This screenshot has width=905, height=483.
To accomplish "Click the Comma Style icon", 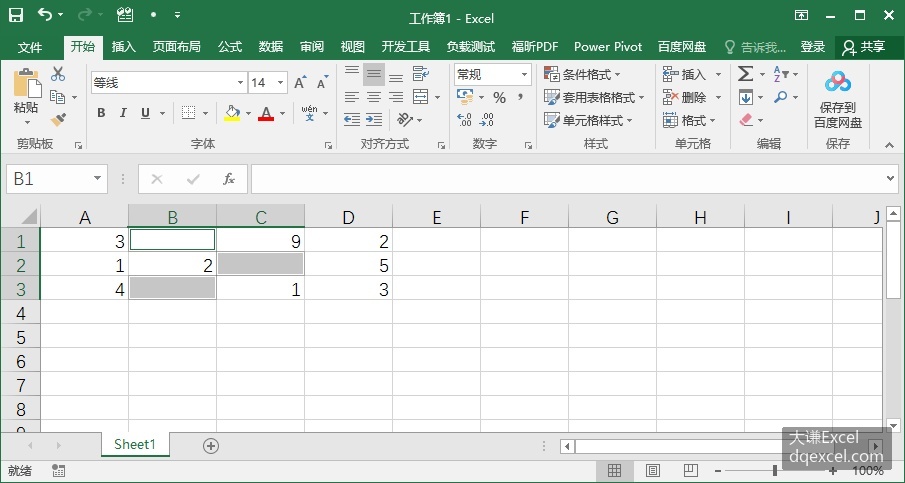I will click(x=521, y=96).
